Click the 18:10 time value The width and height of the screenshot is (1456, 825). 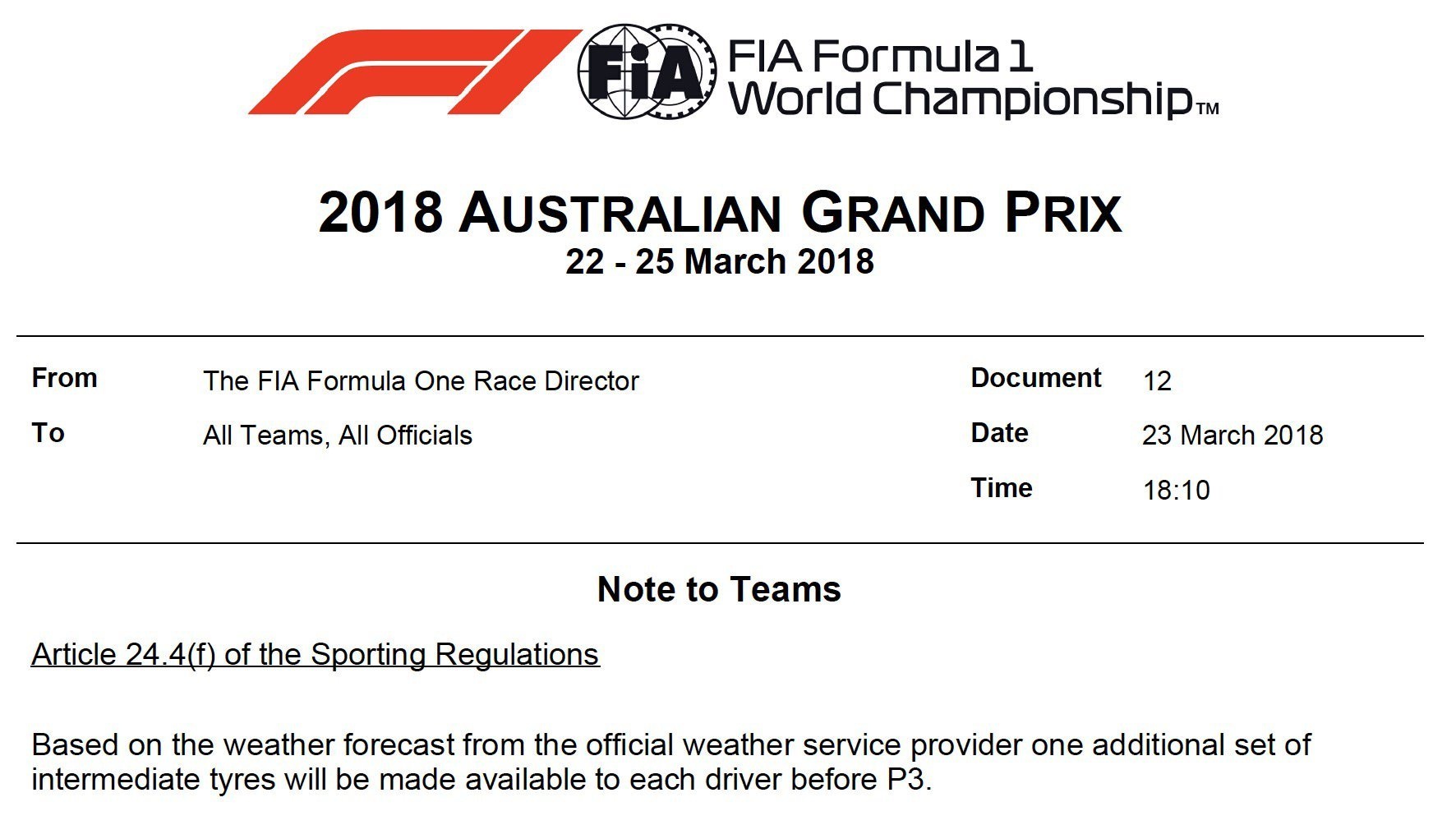tap(1176, 491)
